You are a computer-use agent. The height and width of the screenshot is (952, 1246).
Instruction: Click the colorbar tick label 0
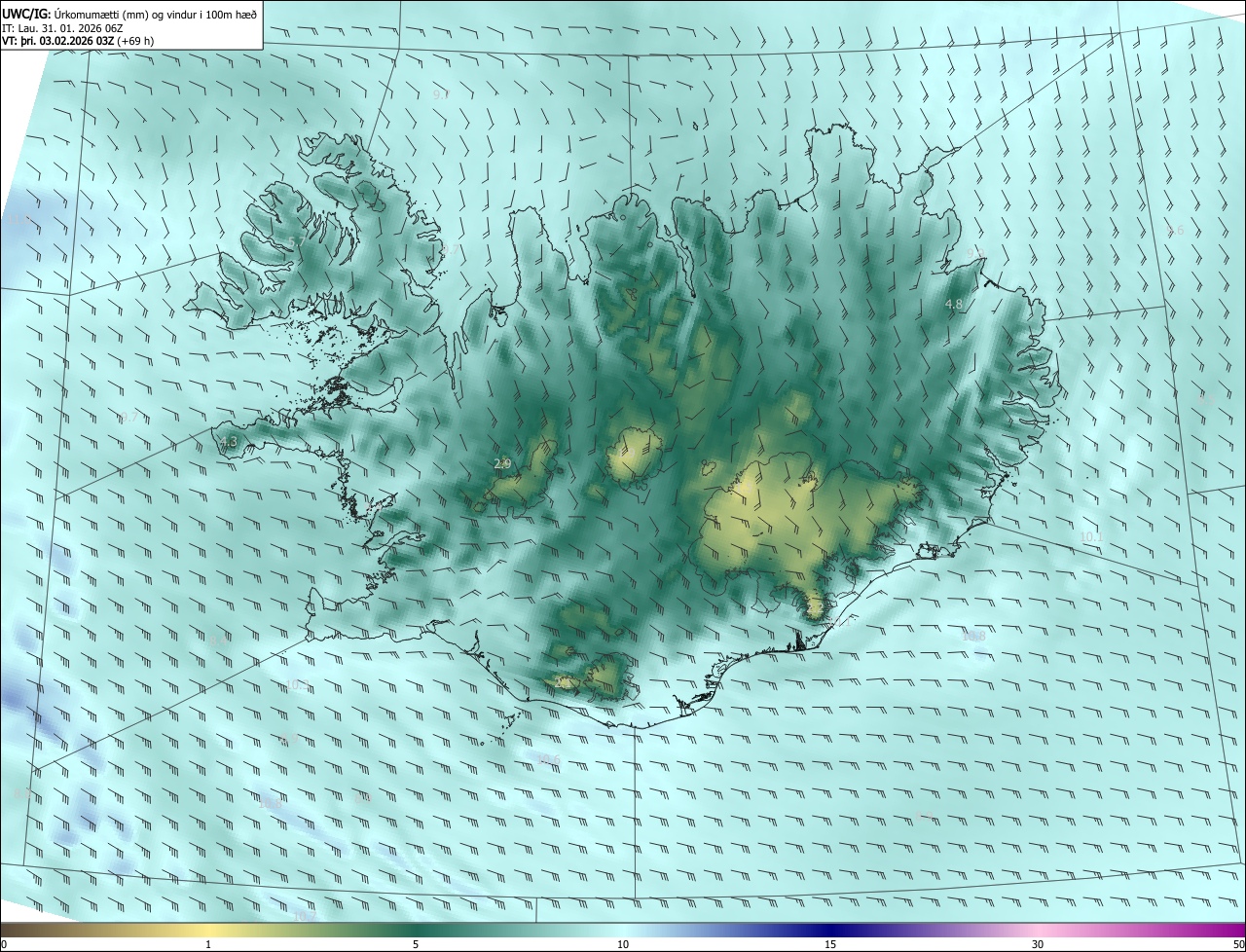click(x=4, y=945)
